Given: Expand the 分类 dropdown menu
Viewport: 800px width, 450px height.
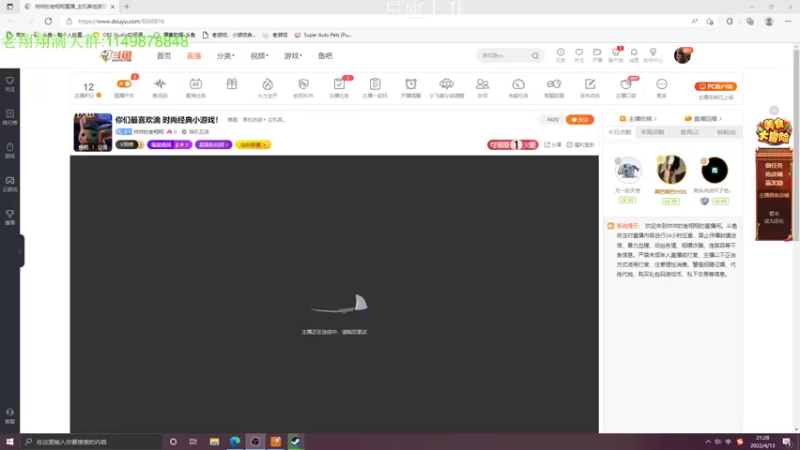Looking at the screenshot, I should pyautogui.click(x=226, y=56).
